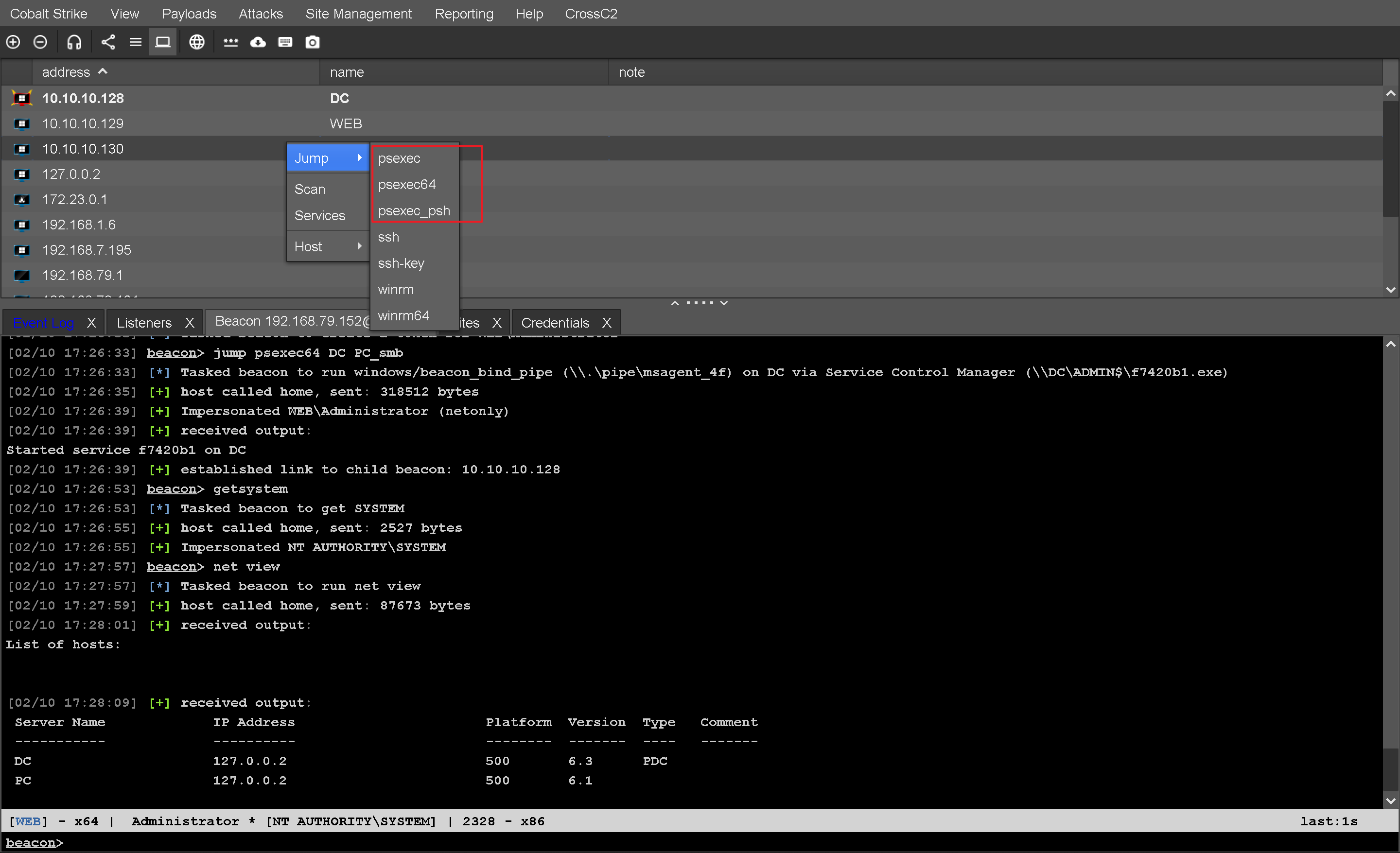
Task: Select the 192.168.7.195 target row
Action: [87, 250]
